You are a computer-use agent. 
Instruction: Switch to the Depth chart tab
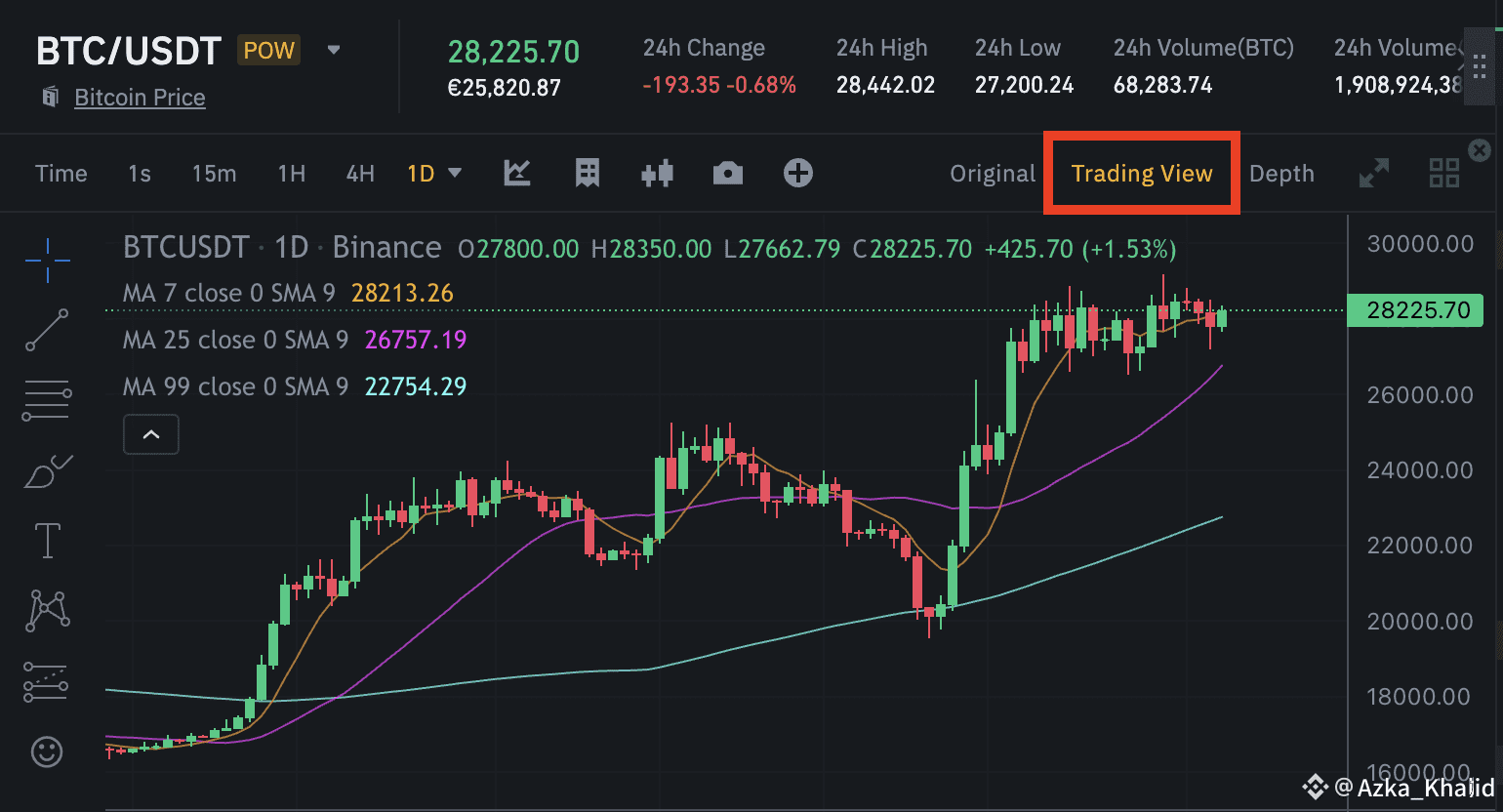[1281, 174]
